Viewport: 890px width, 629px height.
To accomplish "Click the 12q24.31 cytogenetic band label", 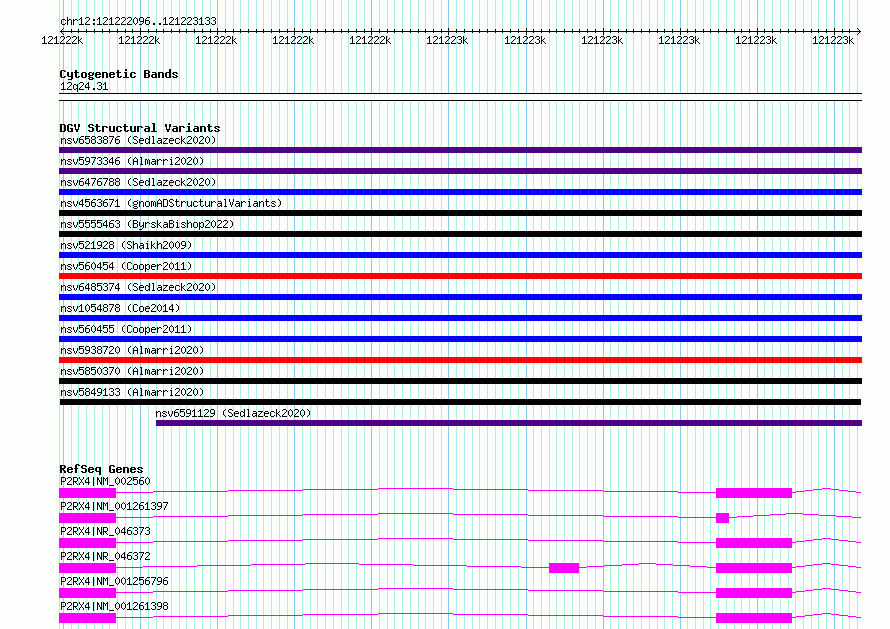I will [x=84, y=86].
